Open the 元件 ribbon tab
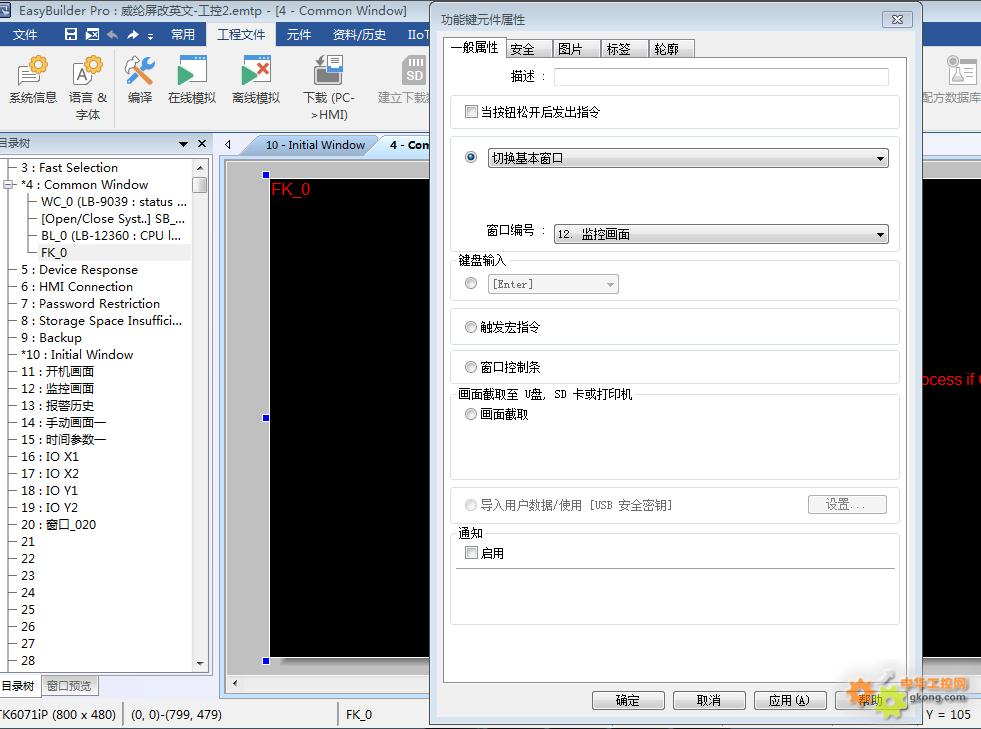The image size is (981, 729). (x=299, y=35)
